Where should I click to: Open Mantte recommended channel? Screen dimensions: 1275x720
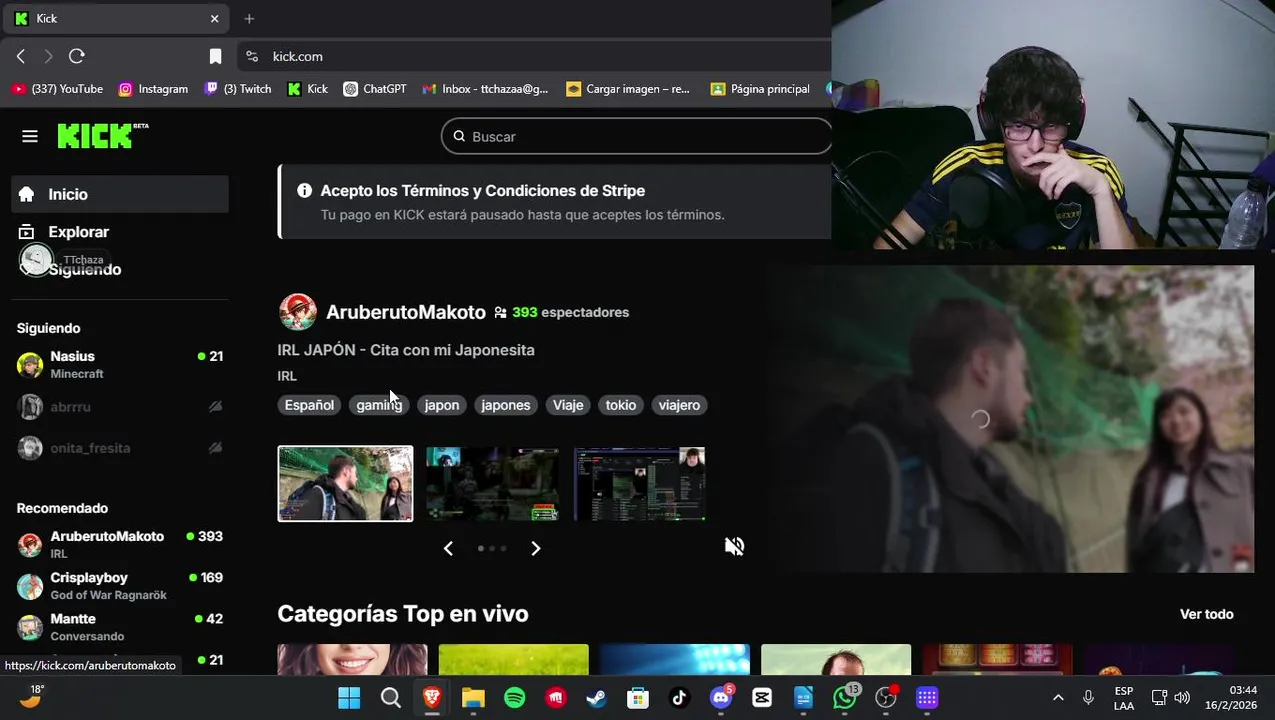click(120, 626)
